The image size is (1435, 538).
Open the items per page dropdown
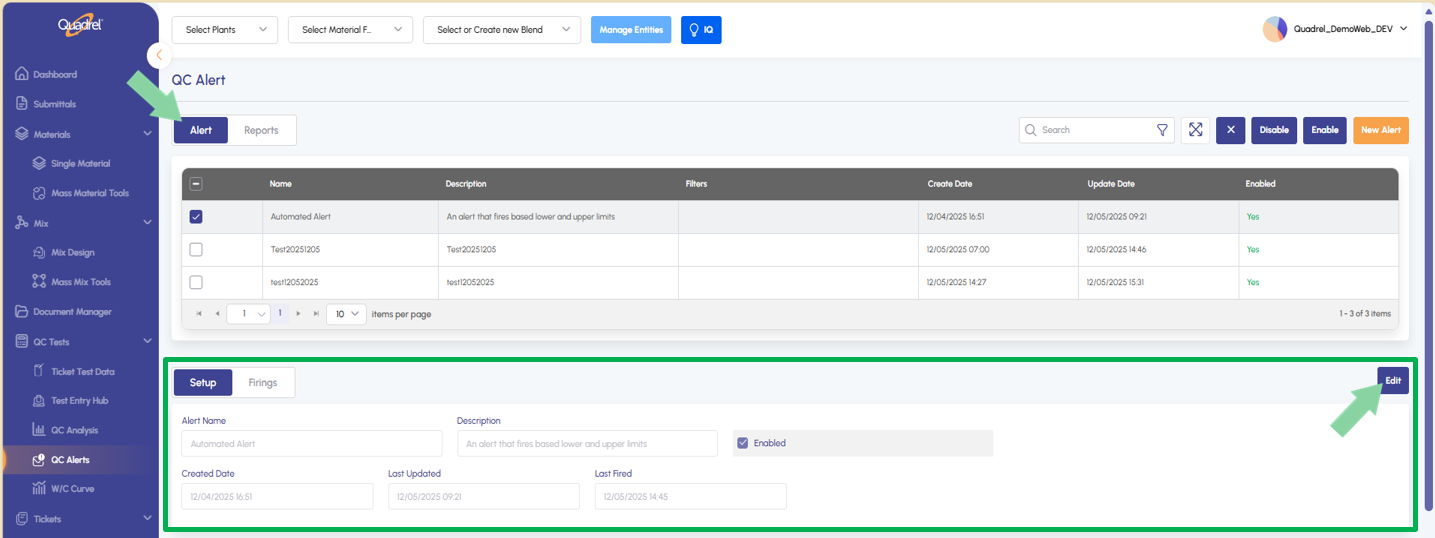click(348, 314)
